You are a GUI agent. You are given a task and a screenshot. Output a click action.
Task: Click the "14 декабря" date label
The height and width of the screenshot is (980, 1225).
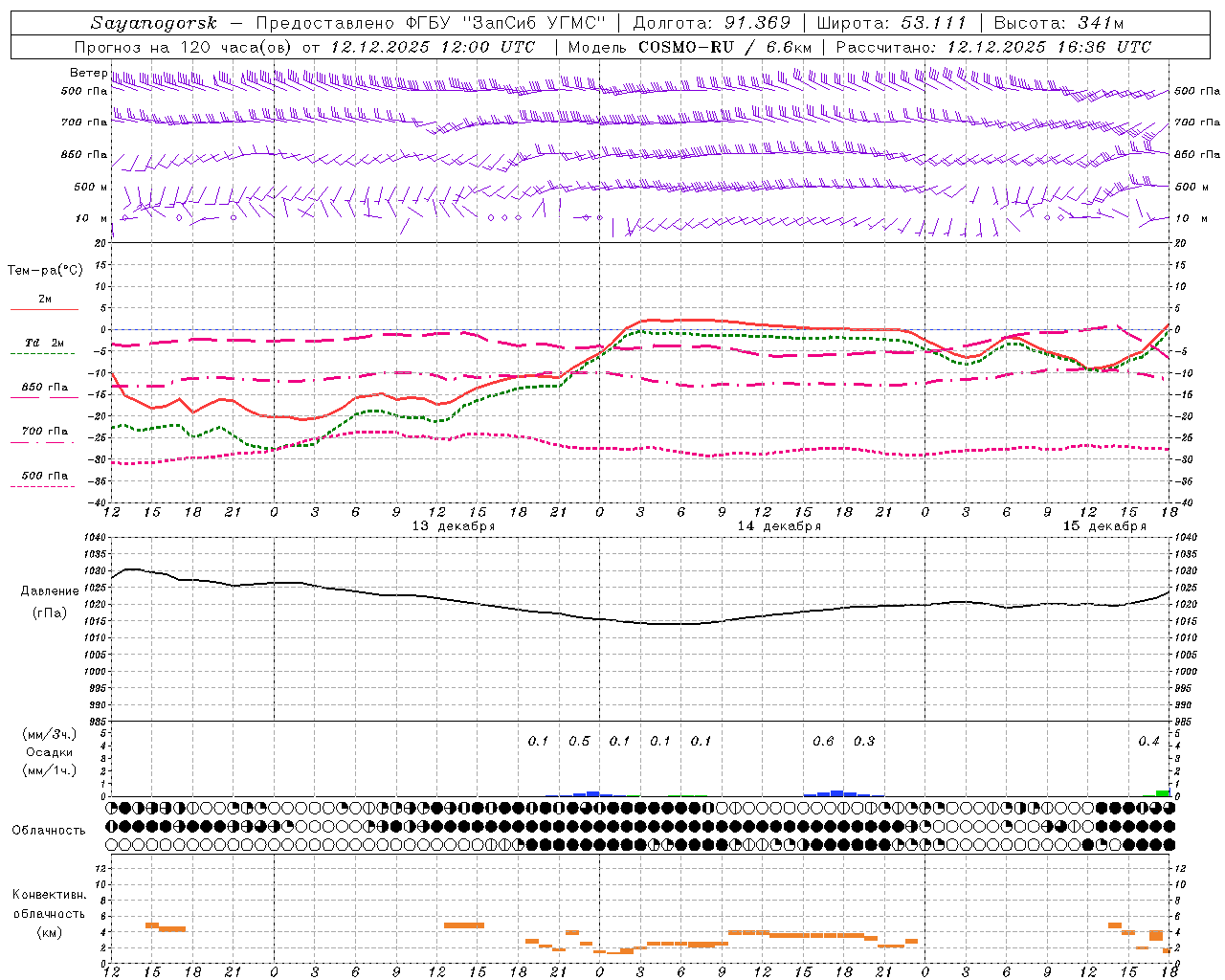tap(779, 526)
